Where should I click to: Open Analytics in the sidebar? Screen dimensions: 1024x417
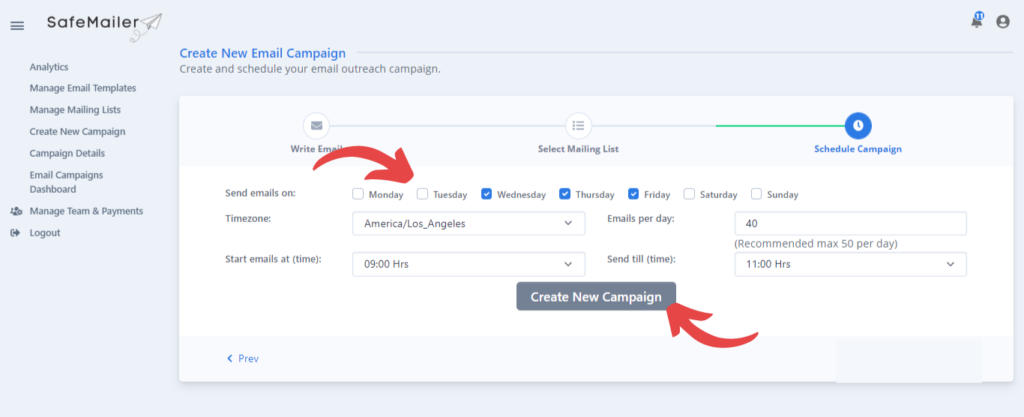(49, 67)
